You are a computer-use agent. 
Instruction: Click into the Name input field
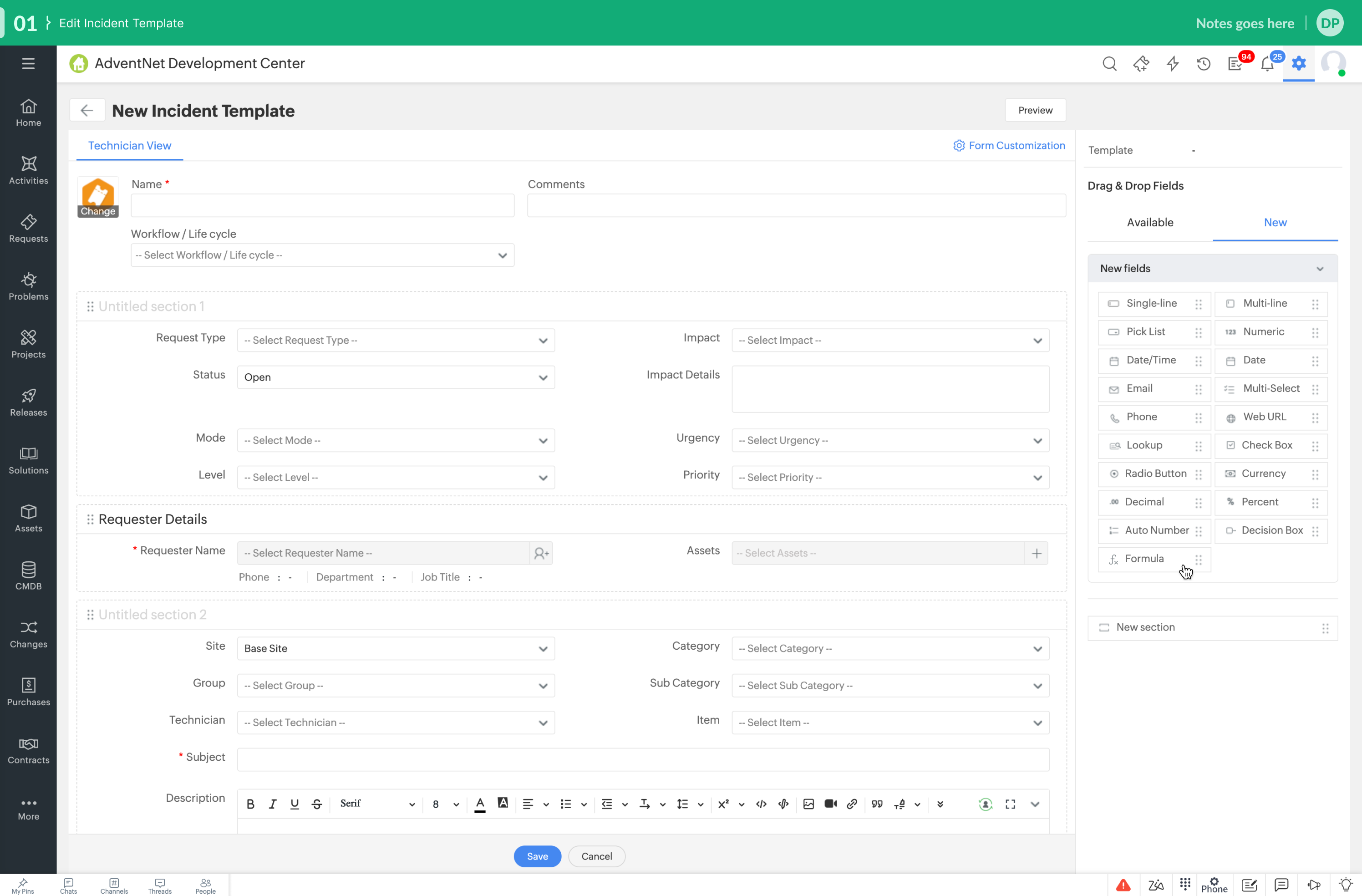click(322, 205)
